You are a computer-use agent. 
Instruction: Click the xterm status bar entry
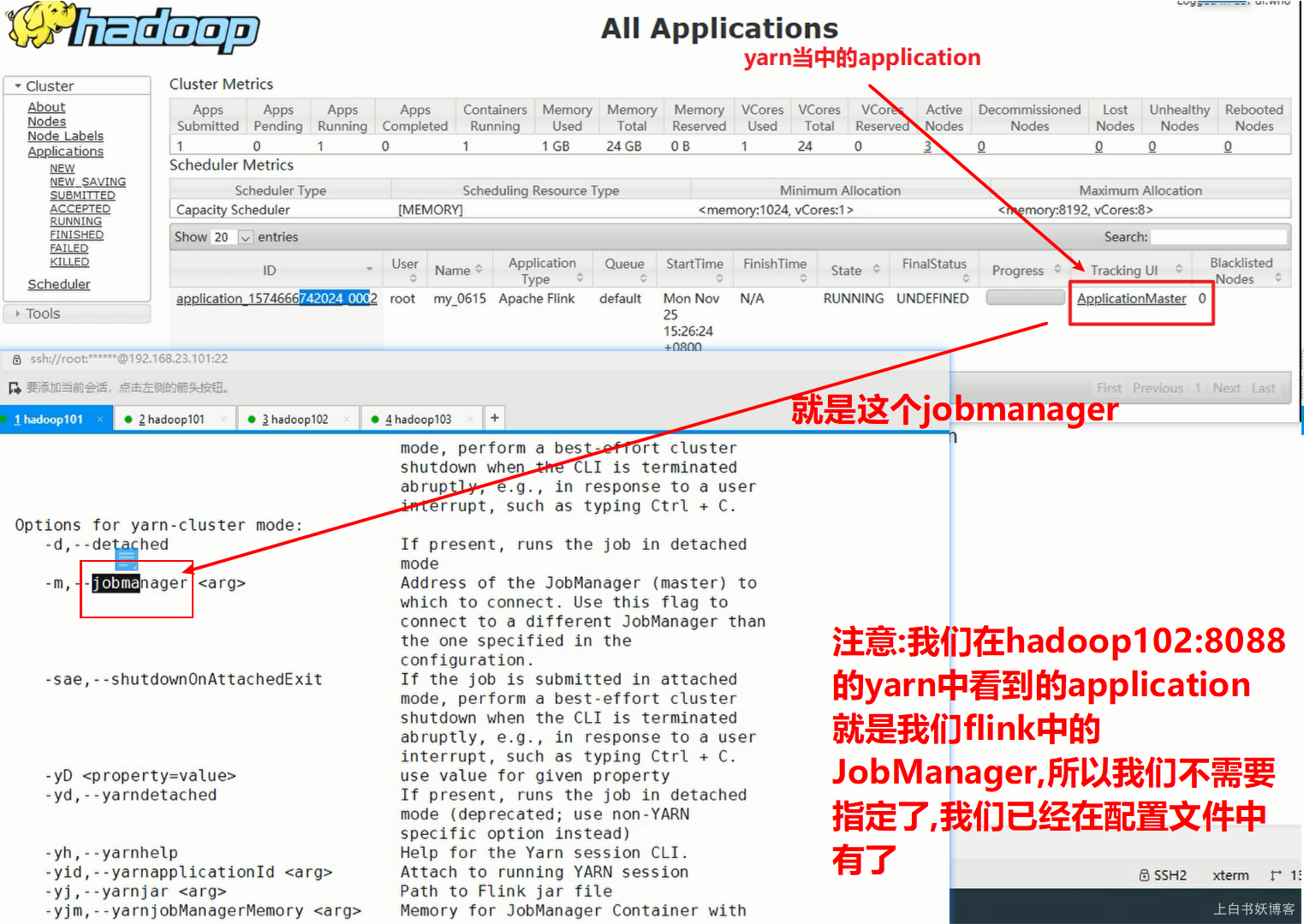point(1230,875)
